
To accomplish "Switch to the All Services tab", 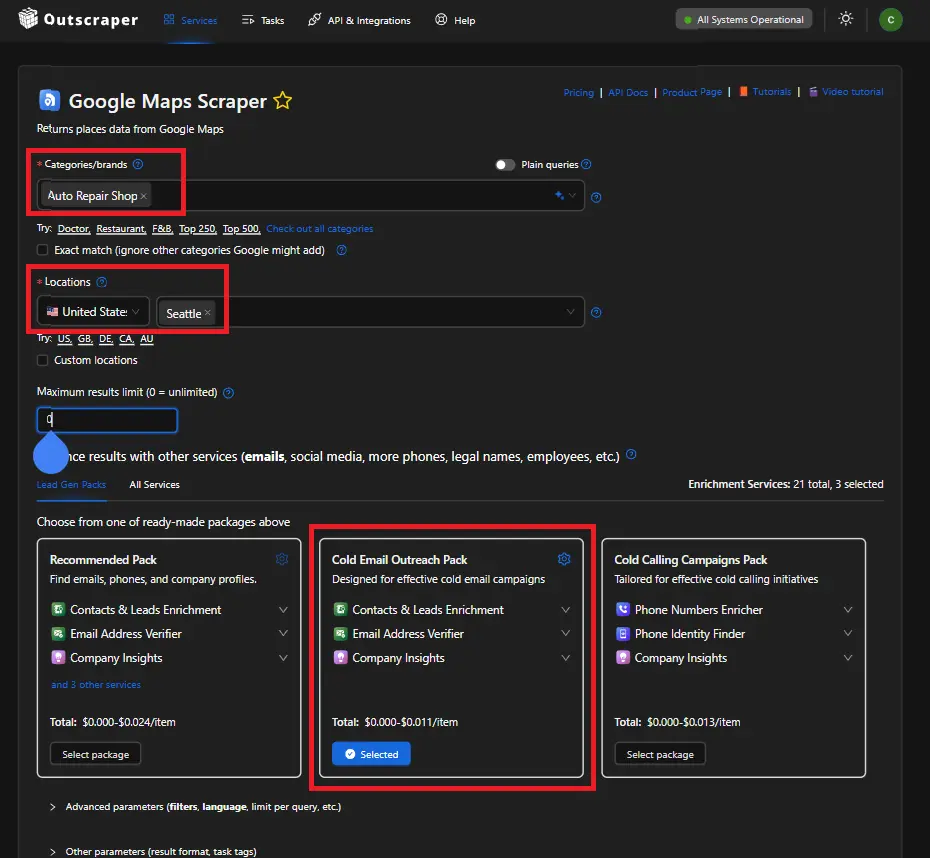I will point(154,484).
